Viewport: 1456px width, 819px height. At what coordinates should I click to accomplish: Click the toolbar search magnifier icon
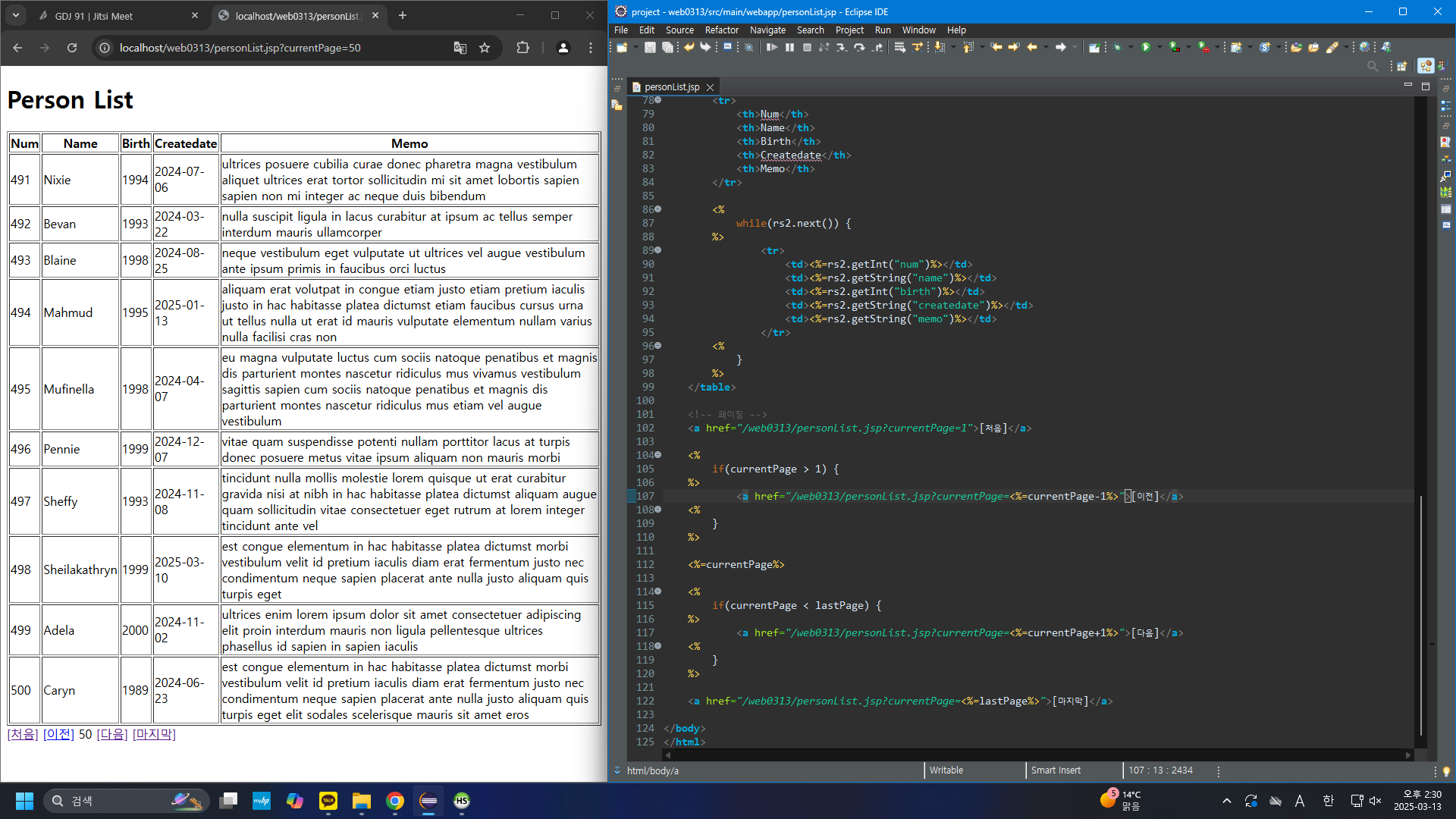coord(1372,66)
